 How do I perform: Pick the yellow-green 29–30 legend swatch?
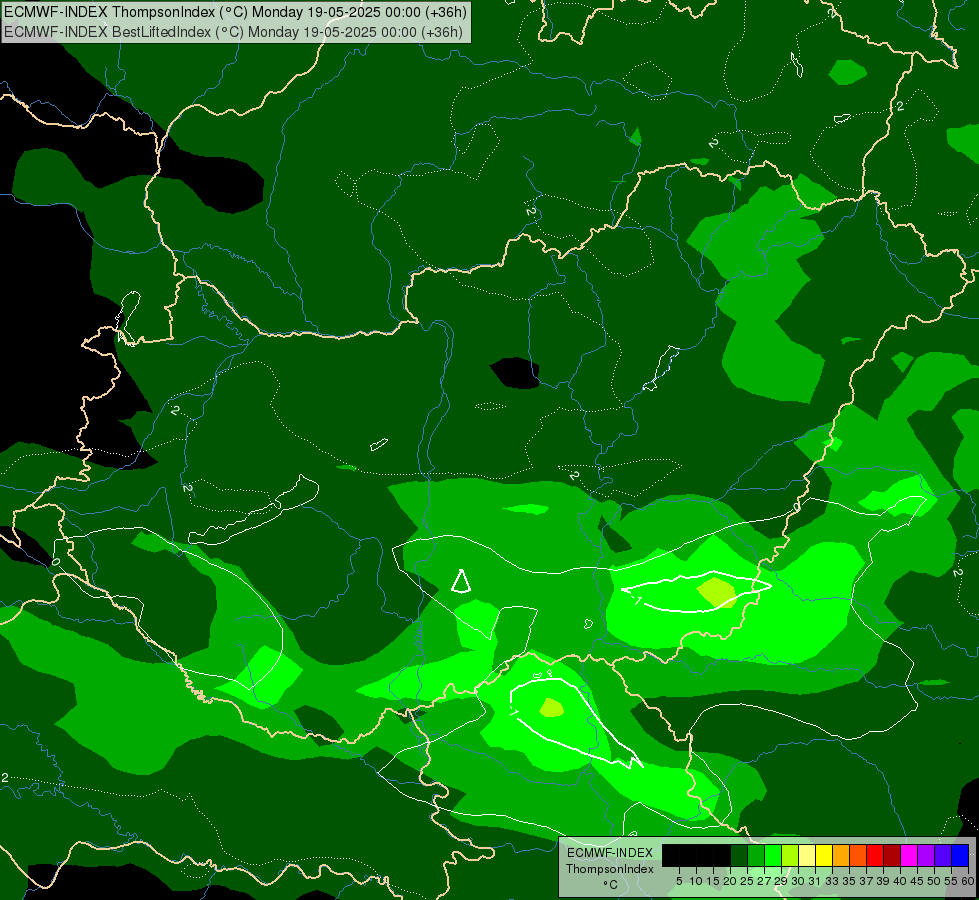pos(790,855)
